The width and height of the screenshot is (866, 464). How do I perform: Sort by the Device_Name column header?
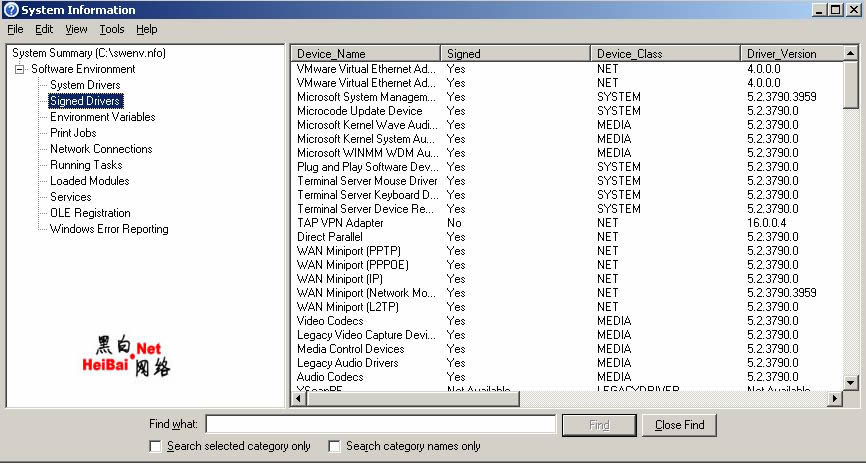pyautogui.click(x=365, y=53)
